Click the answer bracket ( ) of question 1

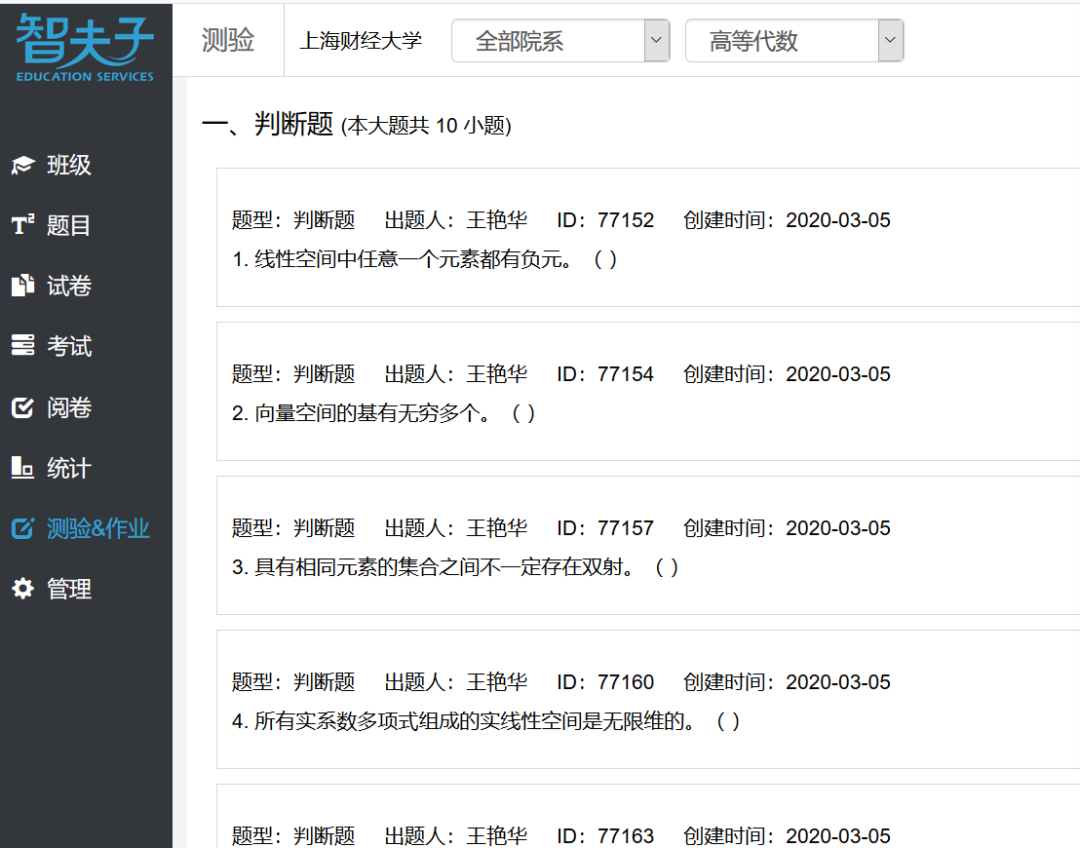[605, 259]
